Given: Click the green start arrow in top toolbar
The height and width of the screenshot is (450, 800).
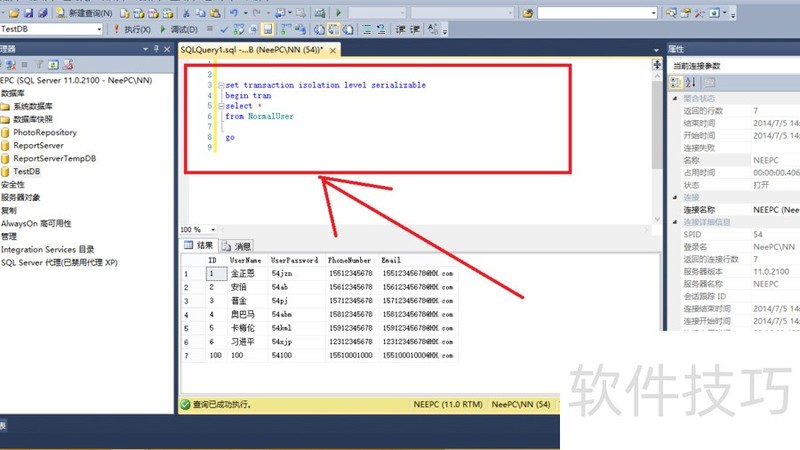Looking at the screenshot, I should [339, 13].
